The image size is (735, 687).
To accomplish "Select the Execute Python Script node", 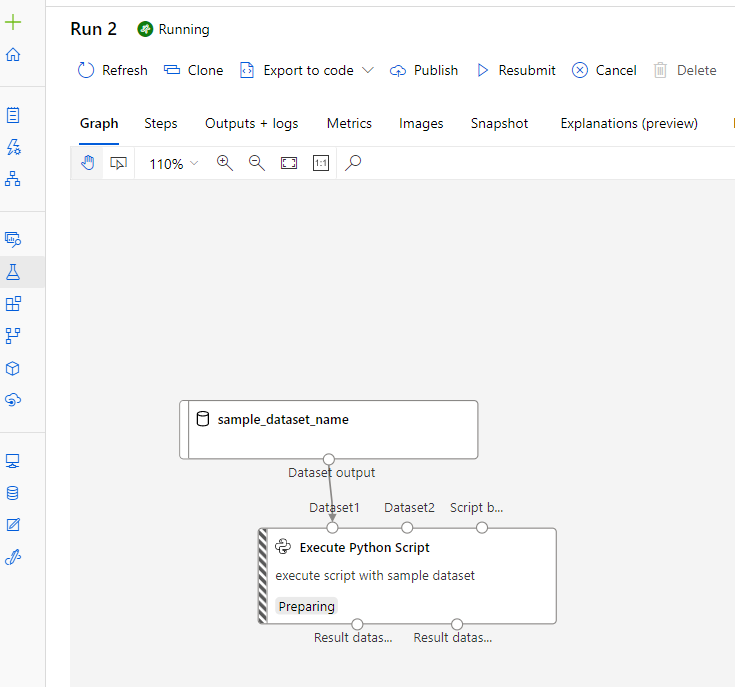I will (407, 576).
